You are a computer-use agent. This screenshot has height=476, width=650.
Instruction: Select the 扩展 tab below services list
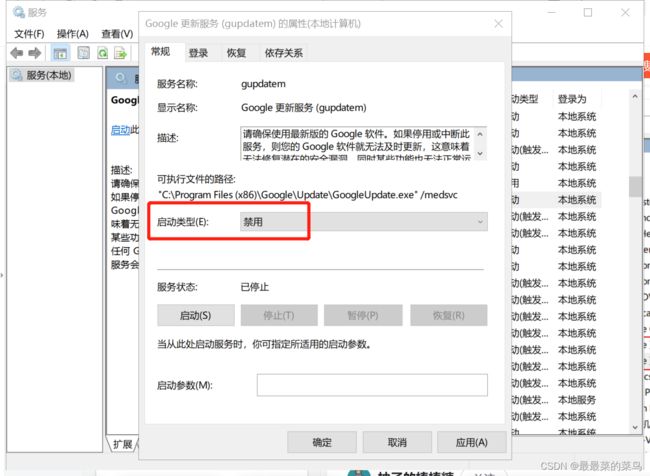pyautogui.click(x=123, y=444)
